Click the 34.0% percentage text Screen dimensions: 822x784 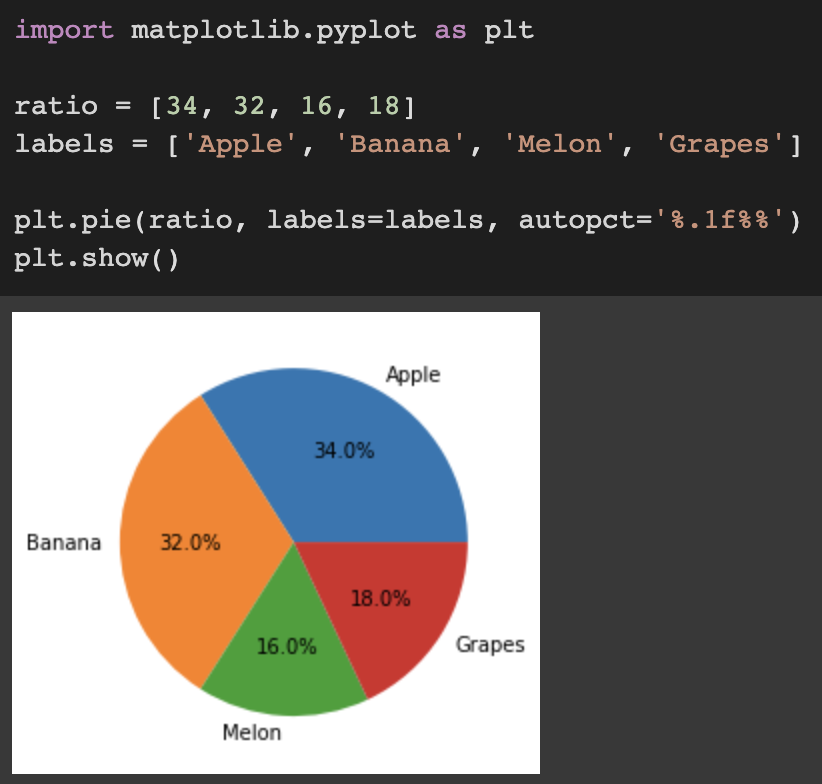(x=344, y=451)
